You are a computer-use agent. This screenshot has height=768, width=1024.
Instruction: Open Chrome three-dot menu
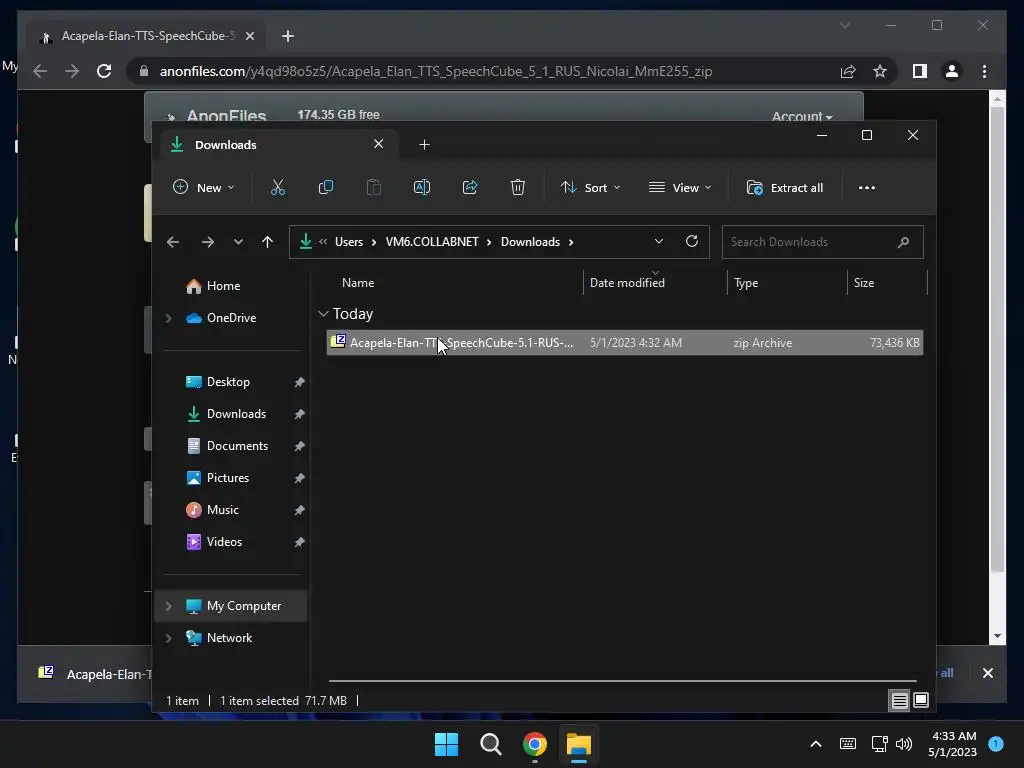pyautogui.click(x=985, y=71)
